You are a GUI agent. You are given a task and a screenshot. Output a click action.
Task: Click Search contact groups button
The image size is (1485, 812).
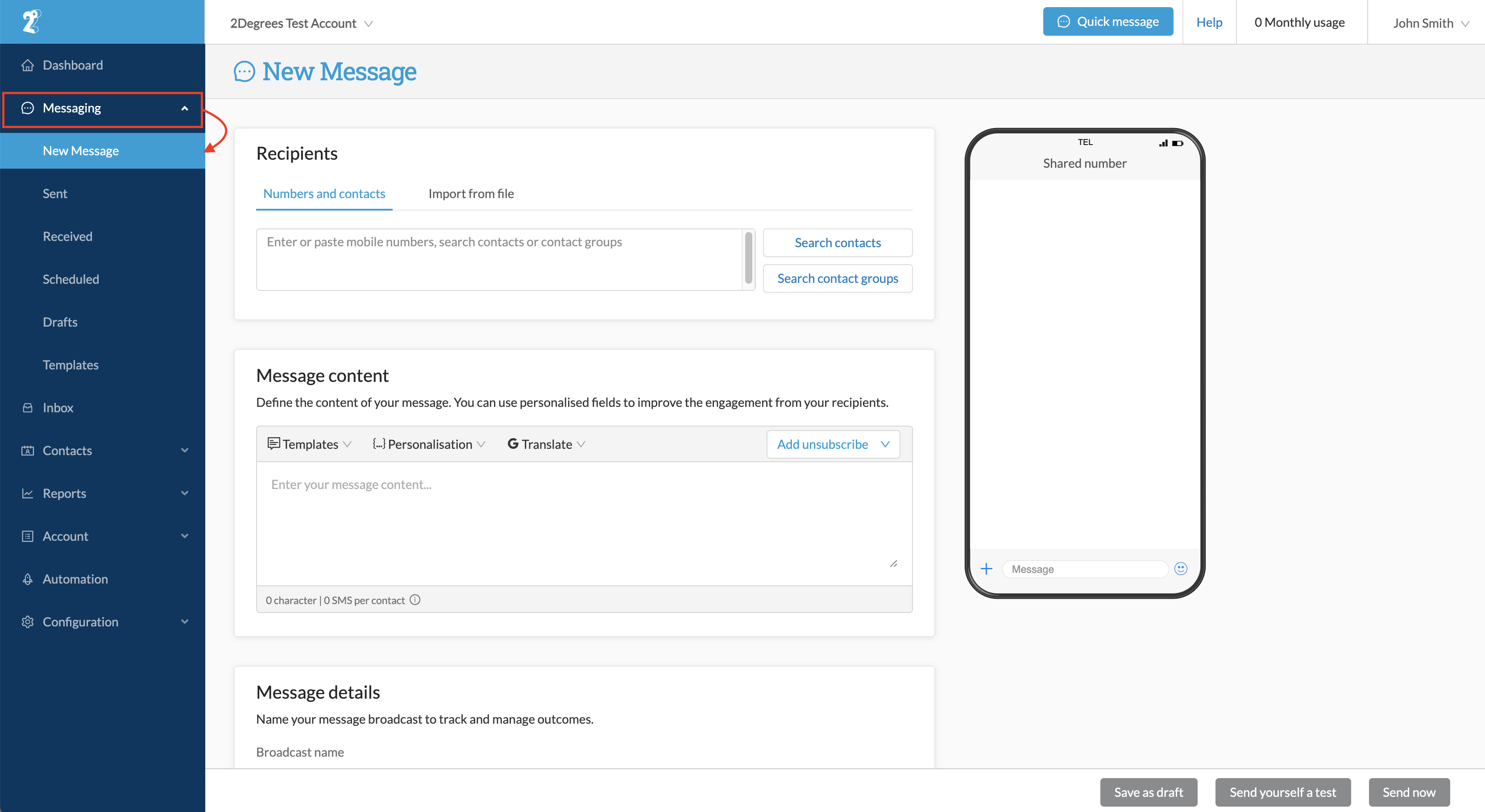tap(838, 278)
